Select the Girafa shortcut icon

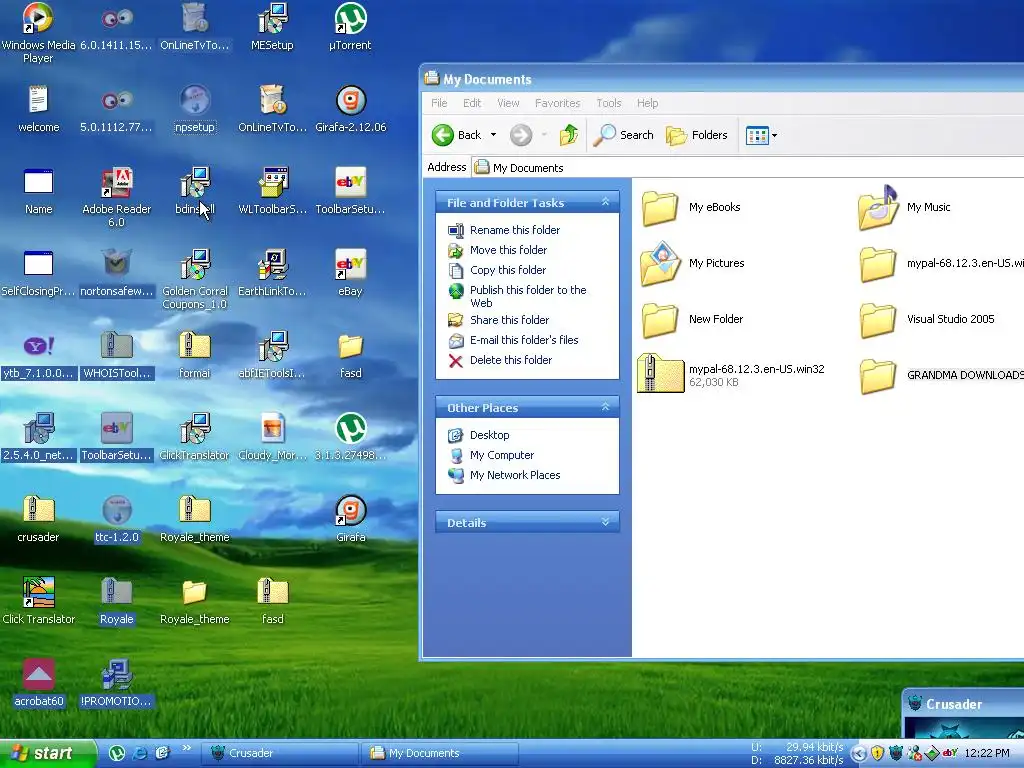(351, 510)
